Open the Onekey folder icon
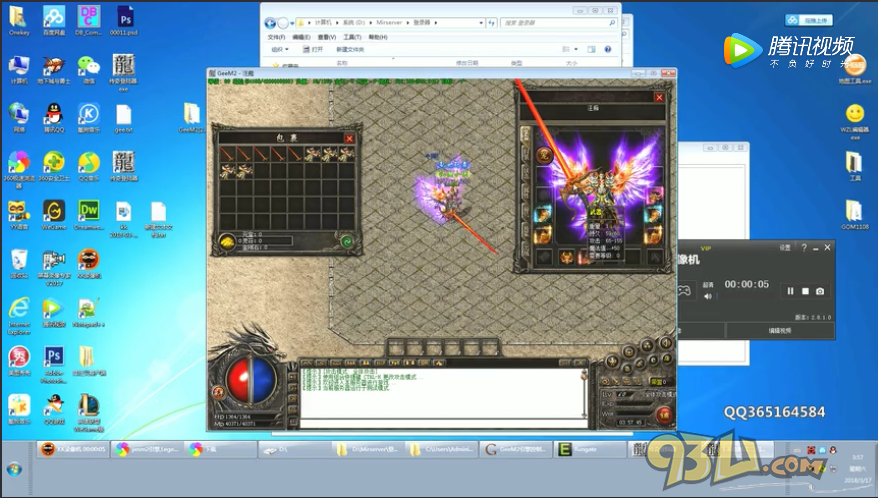The height and width of the screenshot is (498, 878). click(19, 21)
